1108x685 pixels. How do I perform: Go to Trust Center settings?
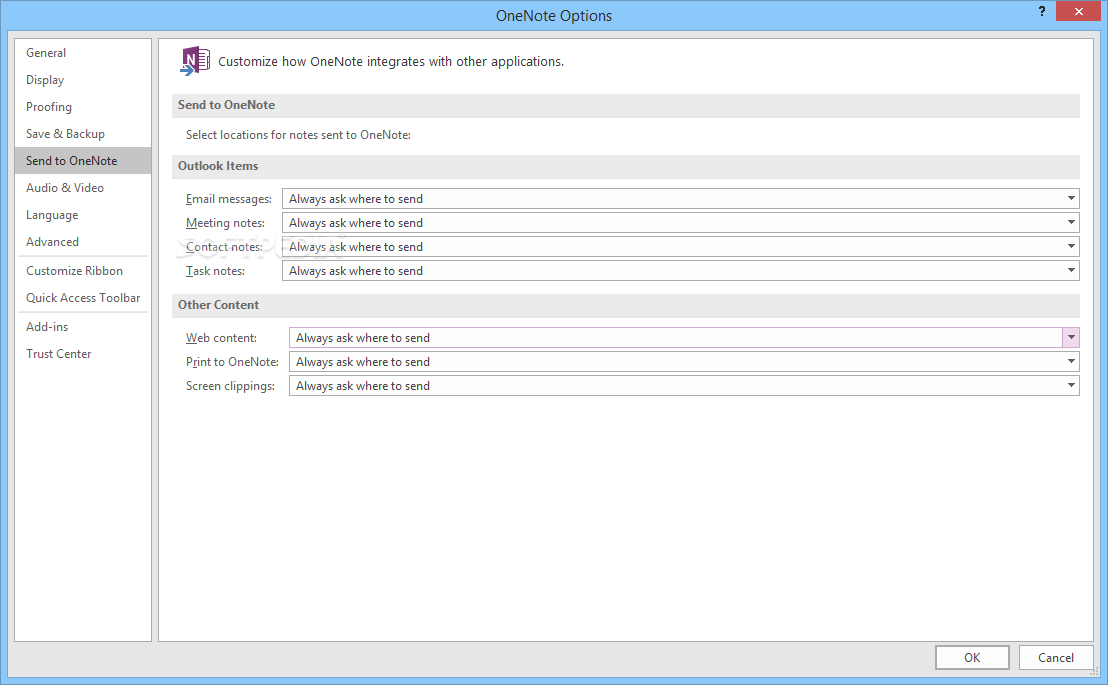[83, 353]
